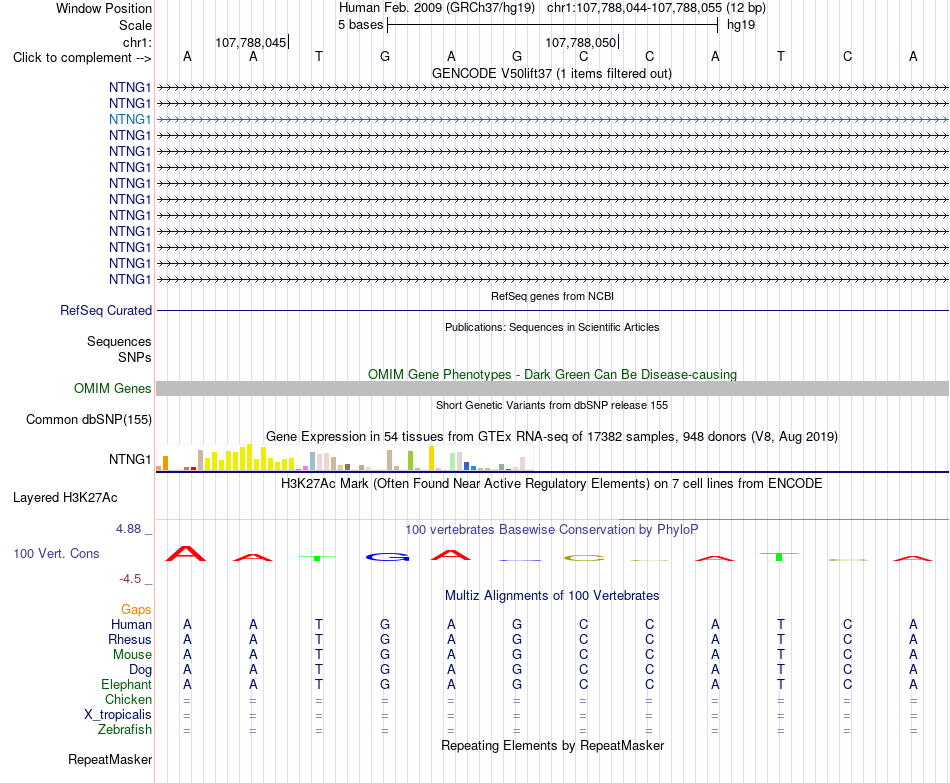Click the 100 vertebrates Basewise Conservation title
Image resolution: width=950 pixels, height=783 pixels.
pyautogui.click(x=552, y=530)
